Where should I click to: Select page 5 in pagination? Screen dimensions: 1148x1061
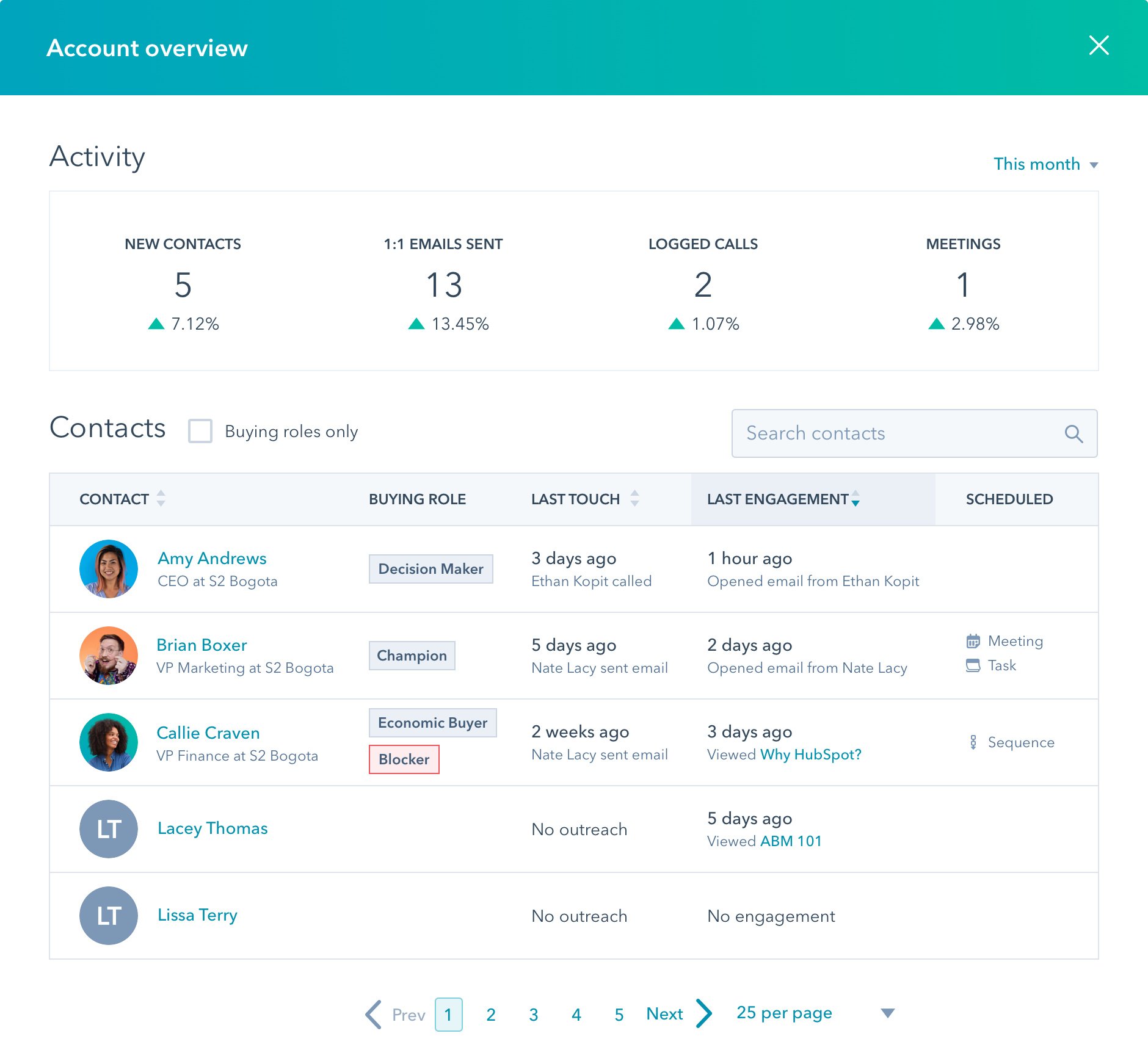tap(619, 1015)
